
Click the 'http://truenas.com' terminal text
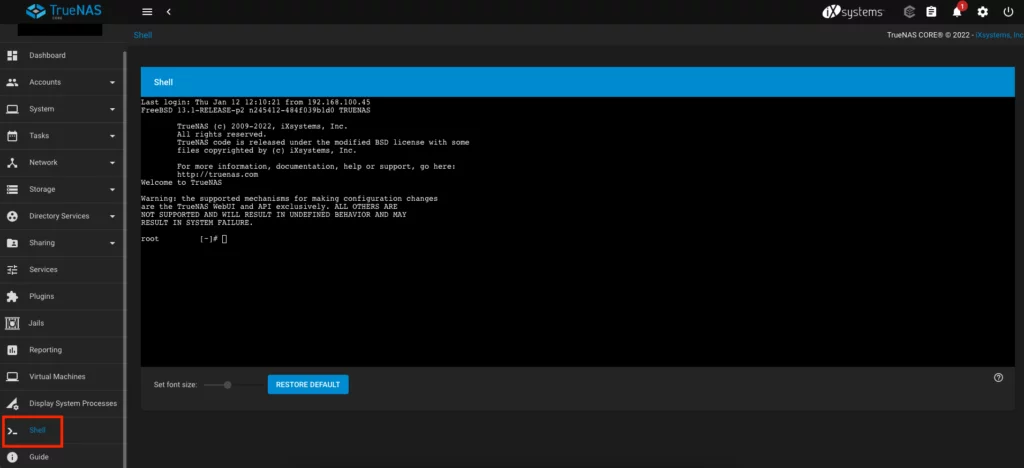pyautogui.click(x=217, y=175)
